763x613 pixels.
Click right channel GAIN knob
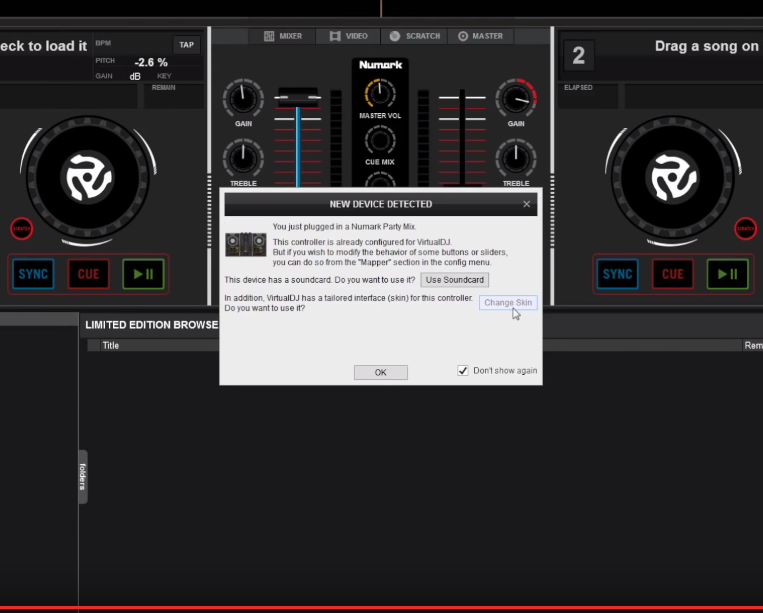[516, 99]
